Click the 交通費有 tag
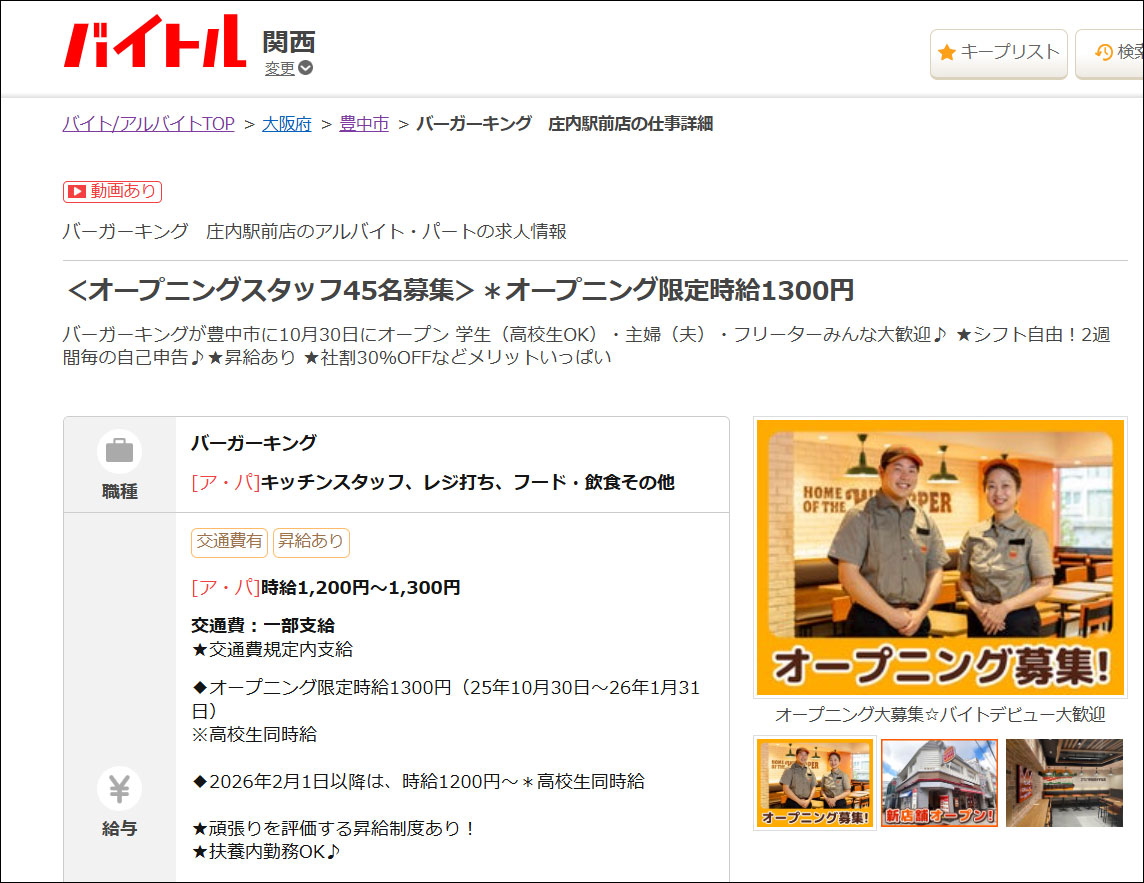 coord(229,541)
